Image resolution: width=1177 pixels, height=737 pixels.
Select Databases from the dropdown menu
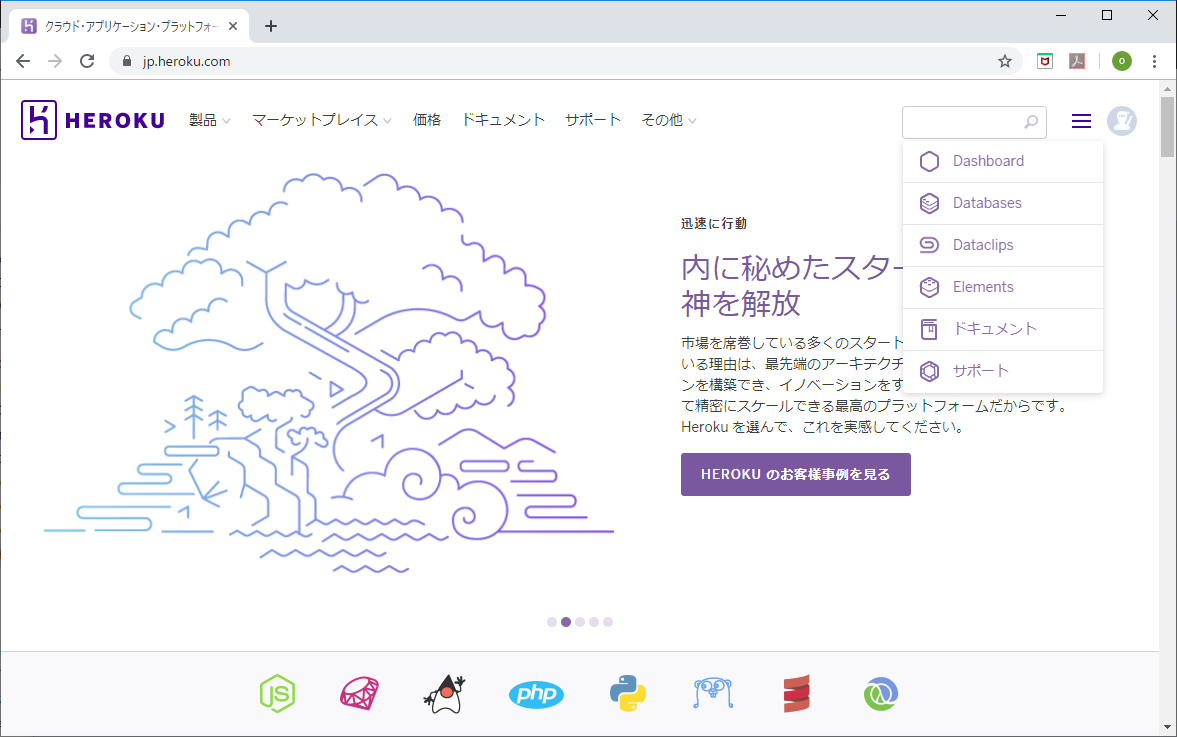[1003, 203]
